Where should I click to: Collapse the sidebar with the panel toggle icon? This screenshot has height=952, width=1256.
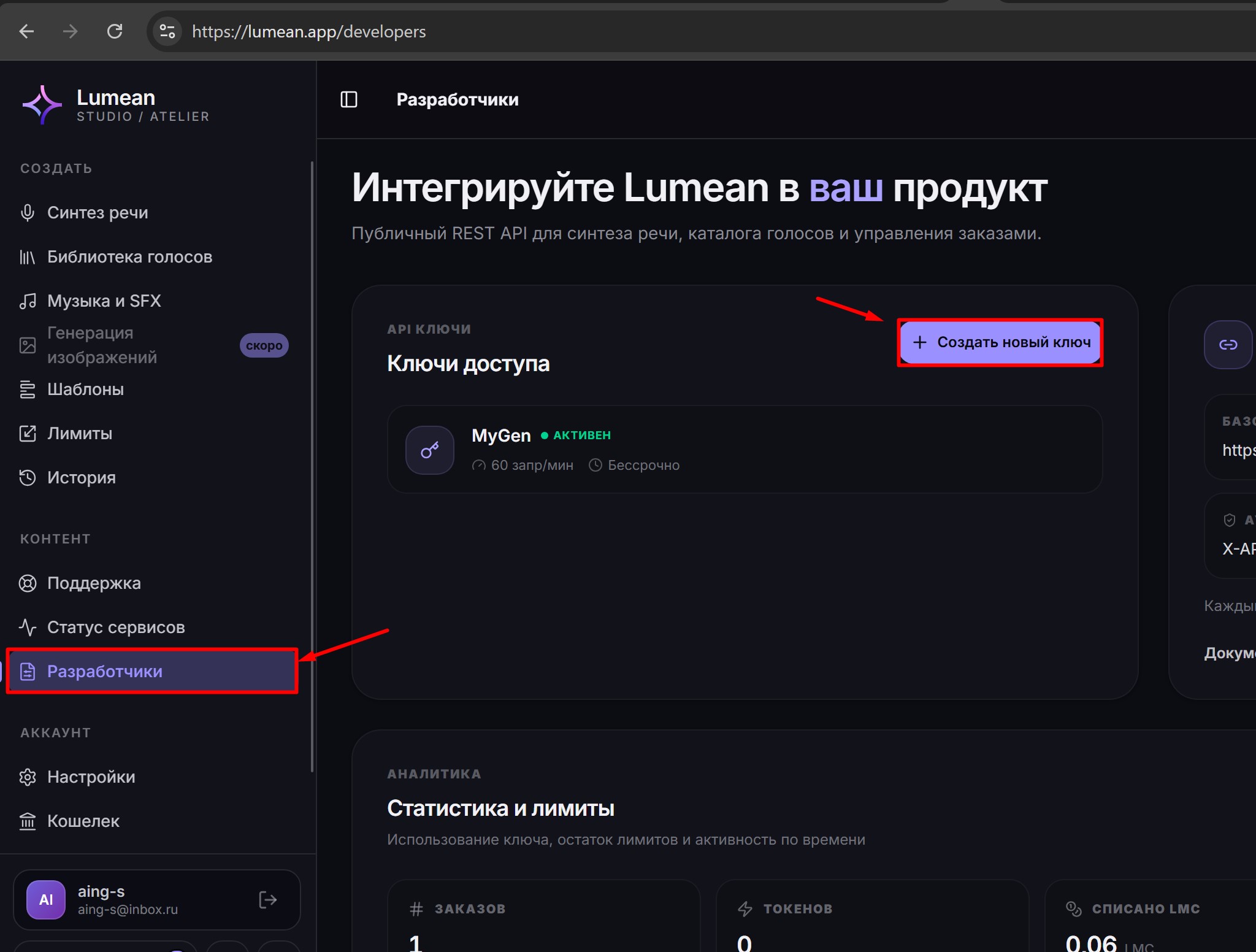349,99
